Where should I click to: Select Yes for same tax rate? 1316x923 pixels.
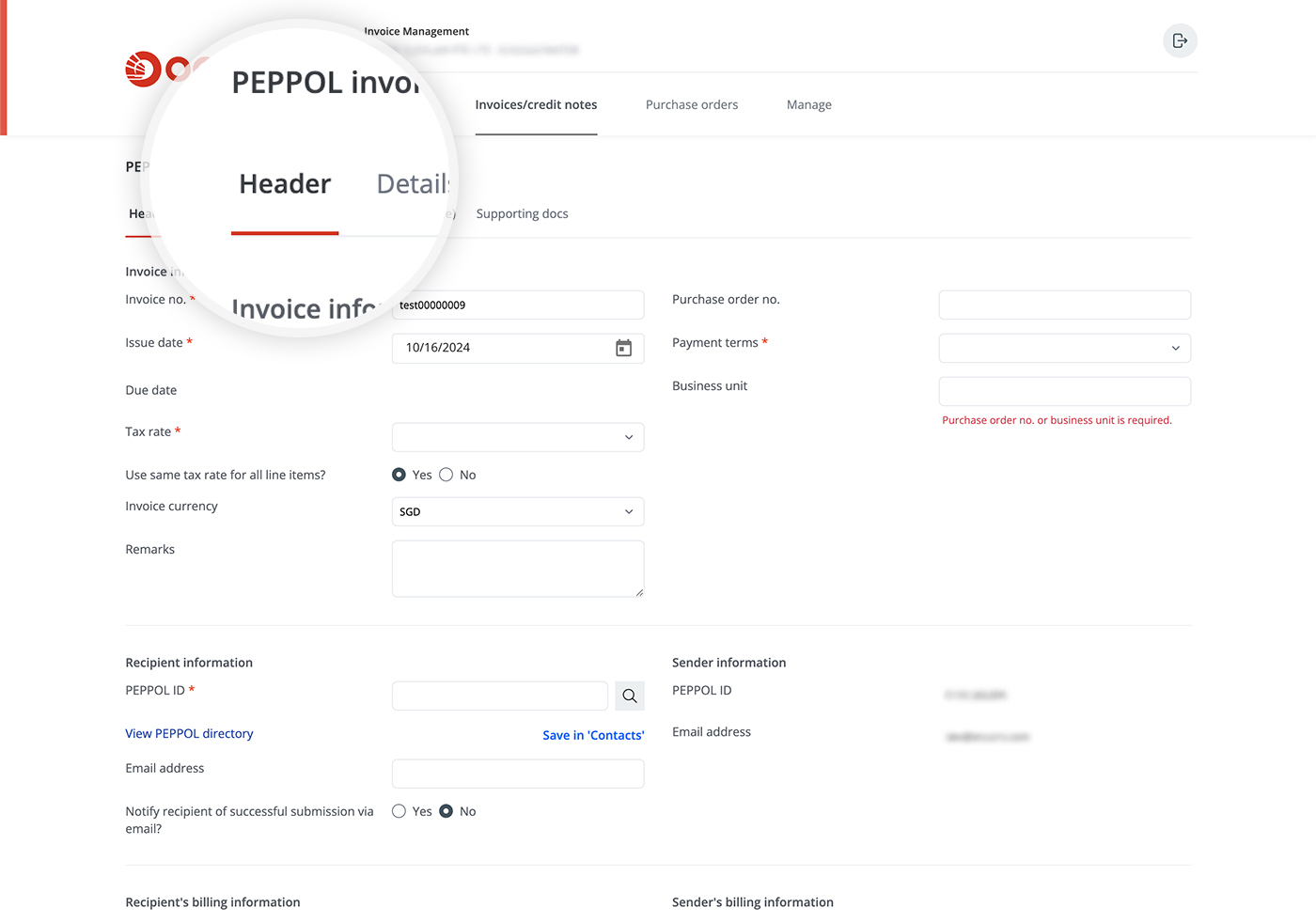point(399,475)
